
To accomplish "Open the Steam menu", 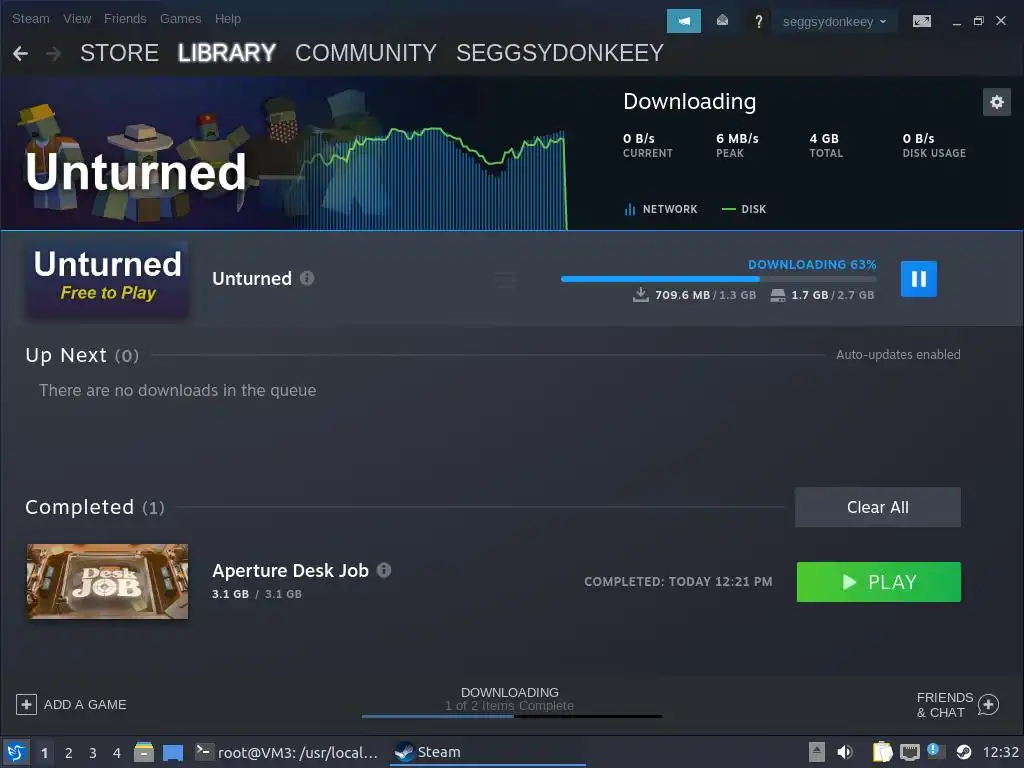I will [x=31, y=19].
